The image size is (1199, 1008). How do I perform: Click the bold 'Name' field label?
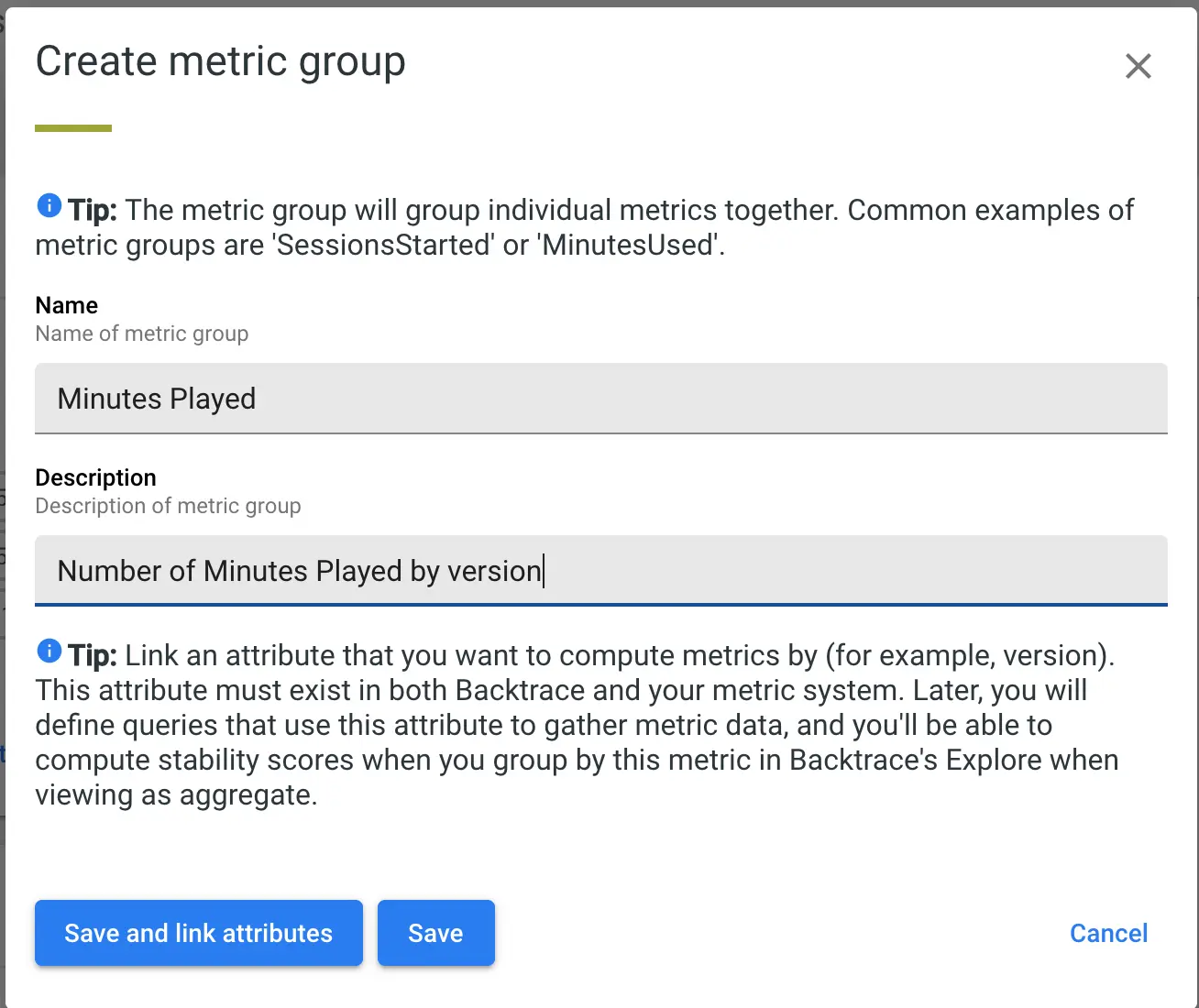pos(66,305)
